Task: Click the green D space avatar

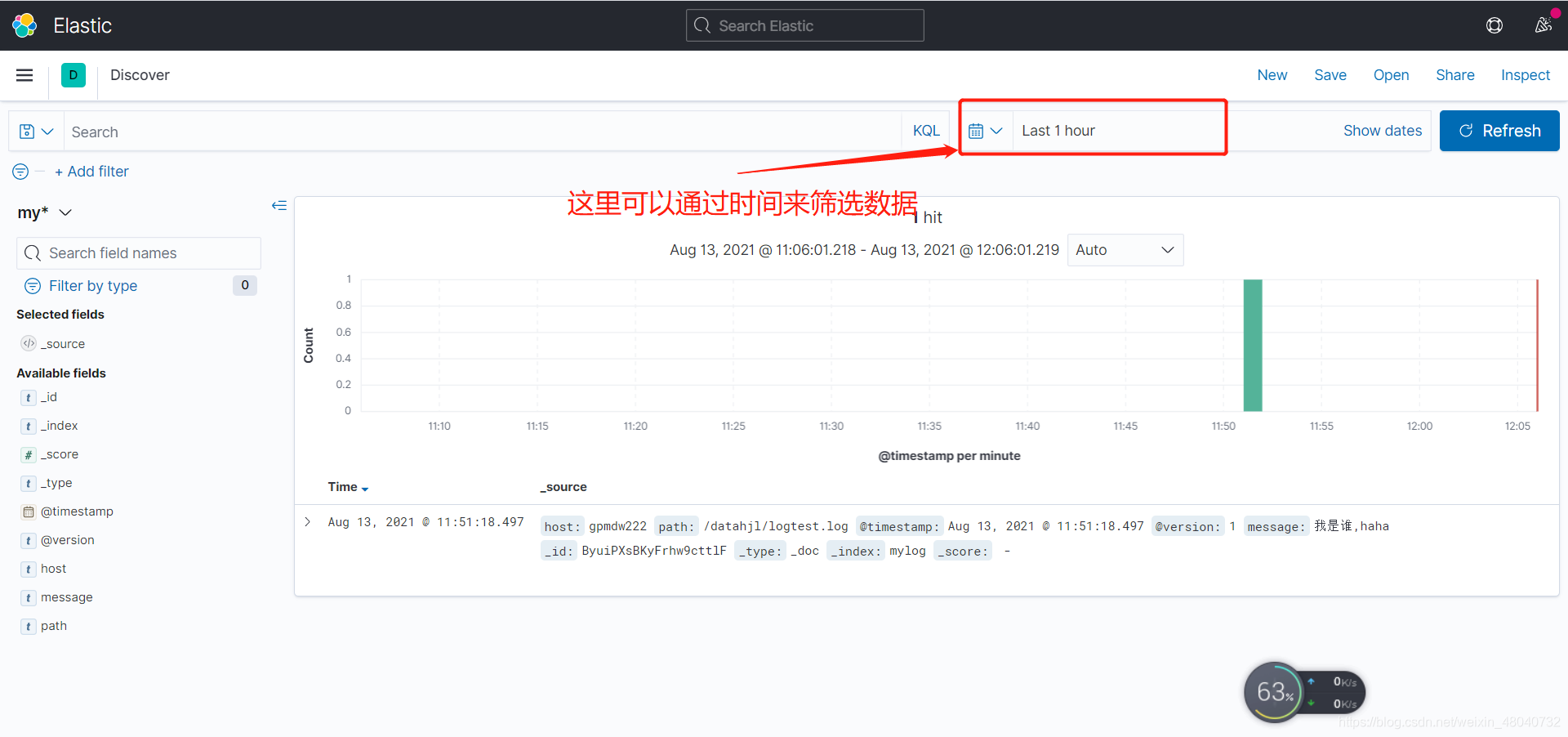Action: [73, 75]
